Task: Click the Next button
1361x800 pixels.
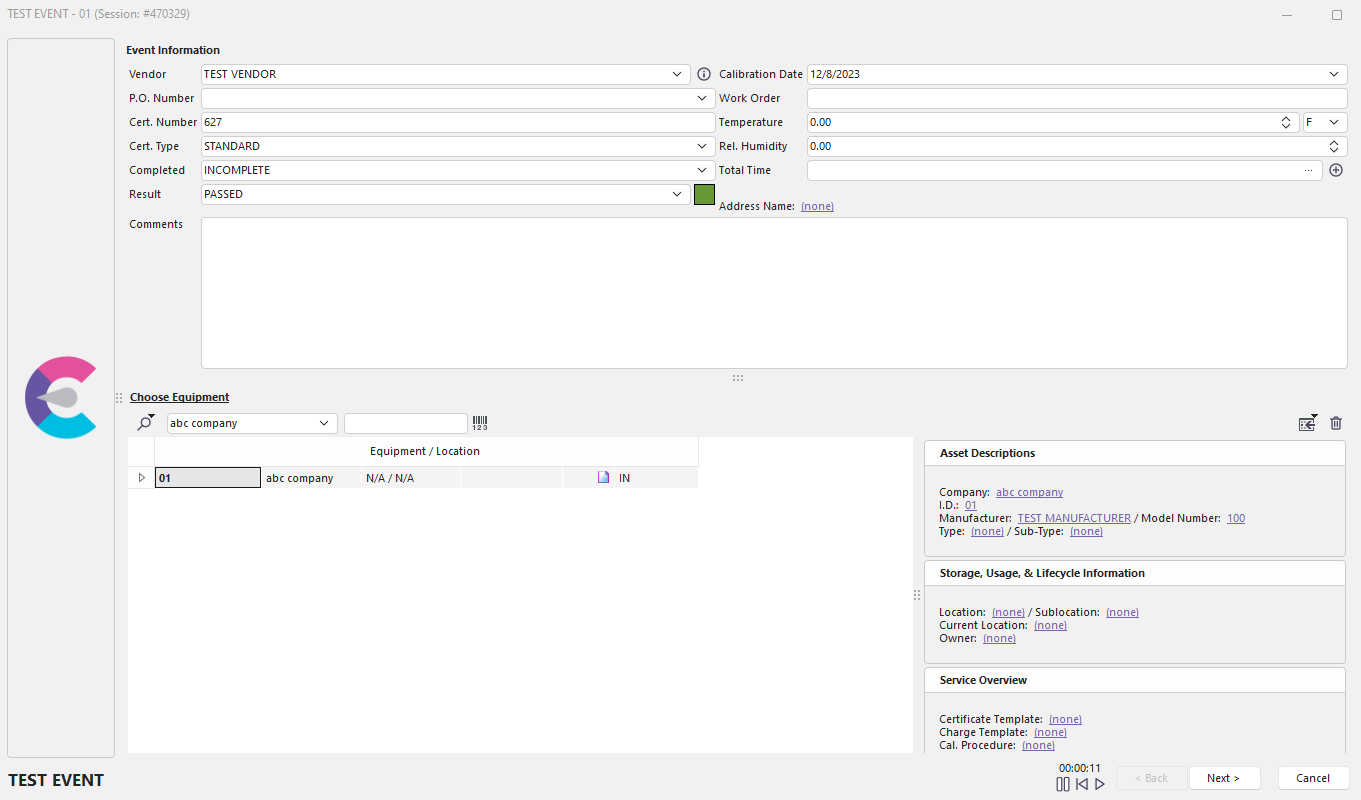Action: pos(1222,778)
